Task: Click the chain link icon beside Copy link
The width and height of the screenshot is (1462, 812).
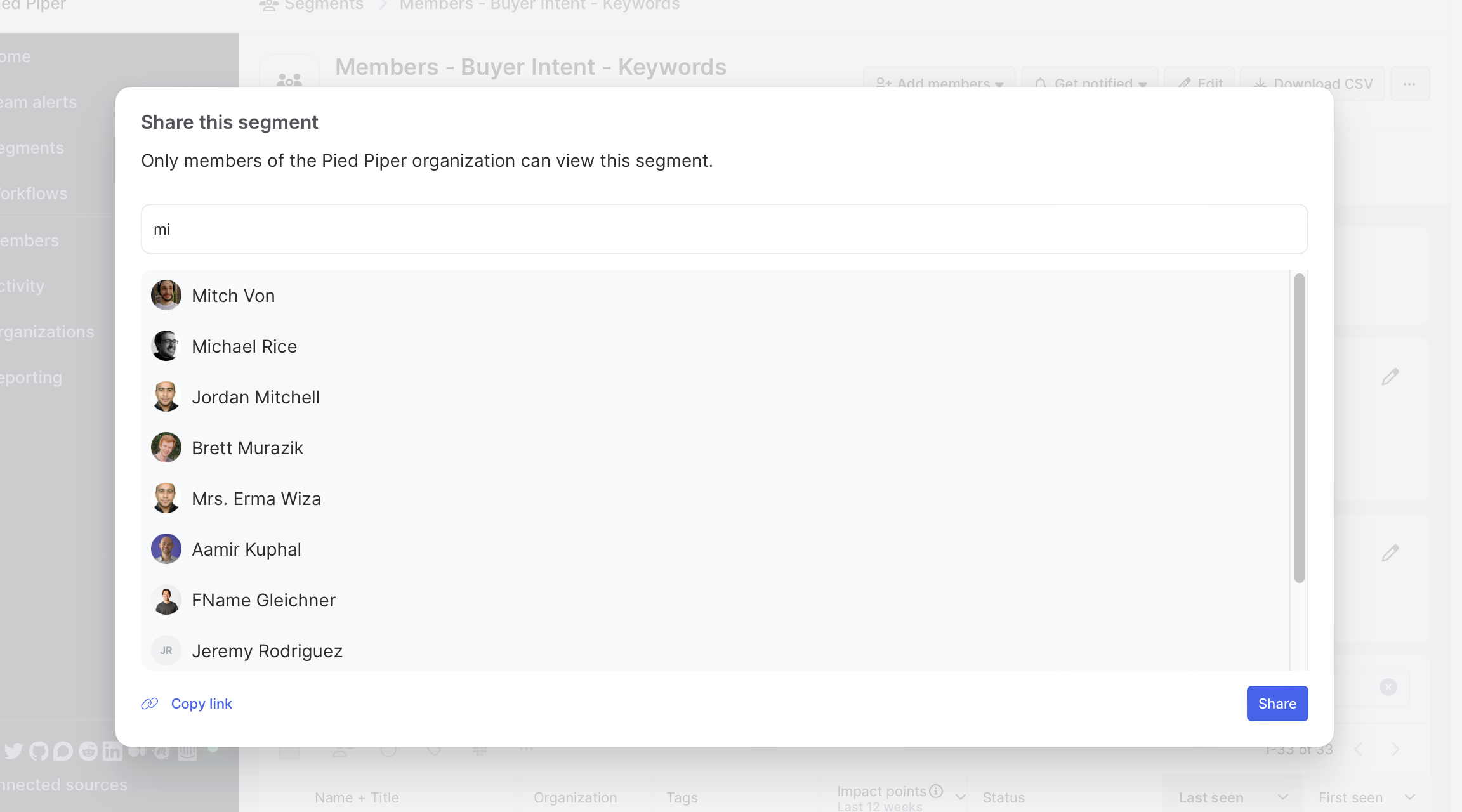Action: pyautogui.click(x=150, y=704)
